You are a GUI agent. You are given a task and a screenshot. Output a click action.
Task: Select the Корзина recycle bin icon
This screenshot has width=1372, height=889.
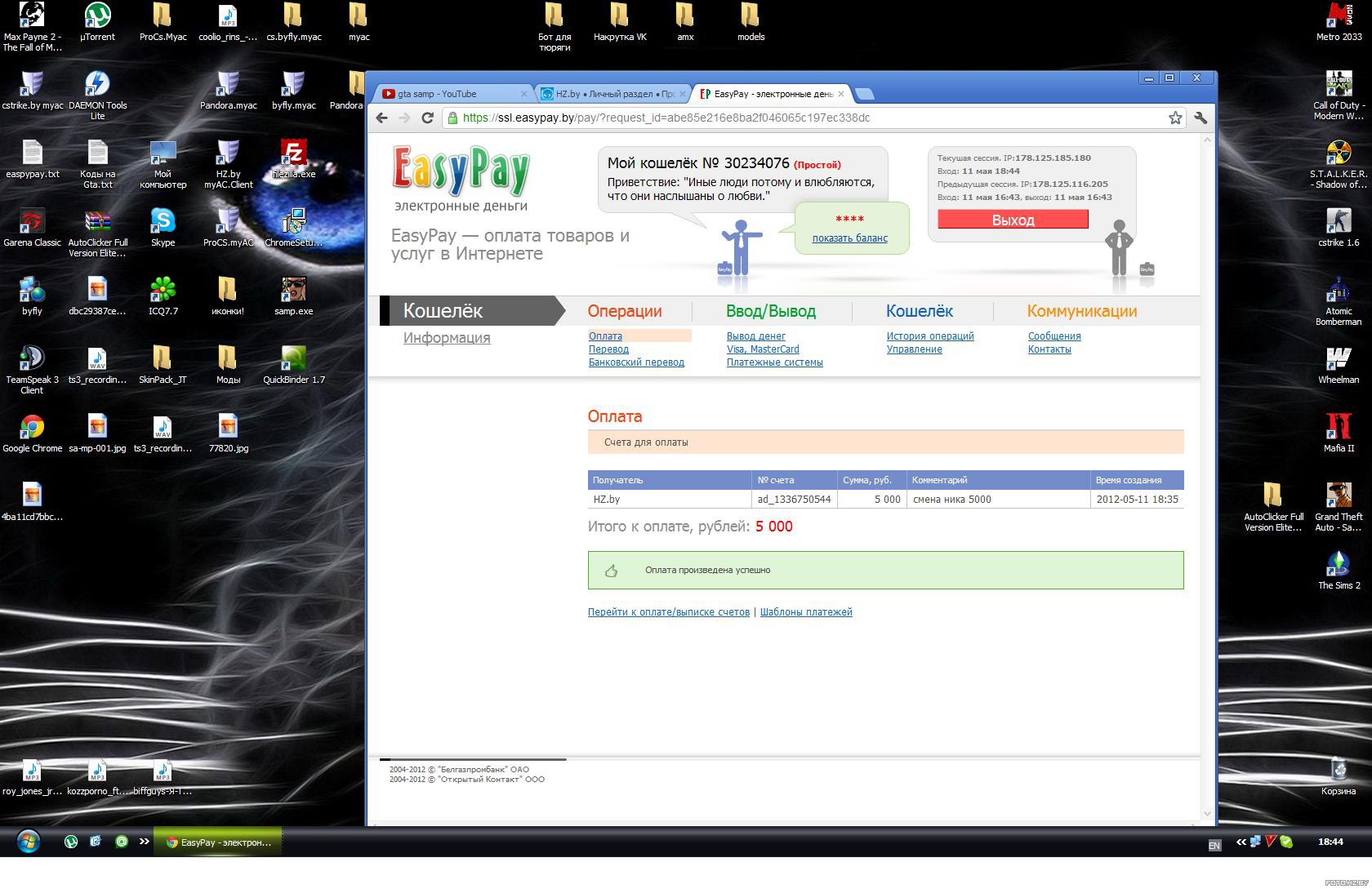(1339, 776)
